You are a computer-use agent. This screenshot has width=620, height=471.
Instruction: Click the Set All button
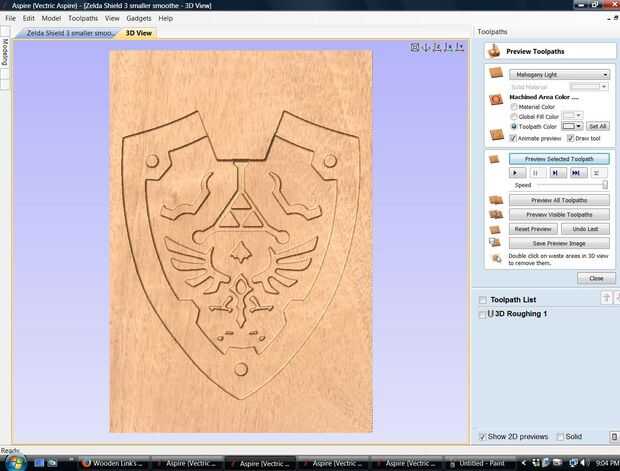597,126
